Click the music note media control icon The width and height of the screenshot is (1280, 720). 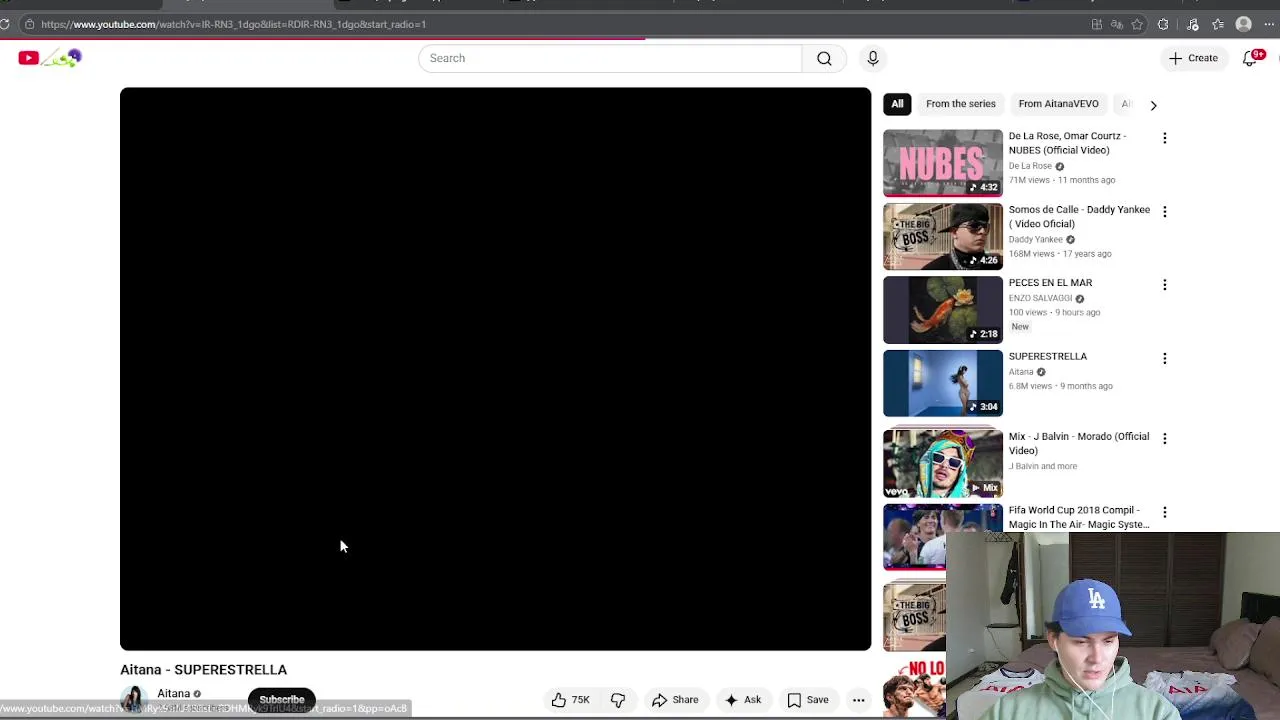pyautogui.click(x=1192, y=24)
